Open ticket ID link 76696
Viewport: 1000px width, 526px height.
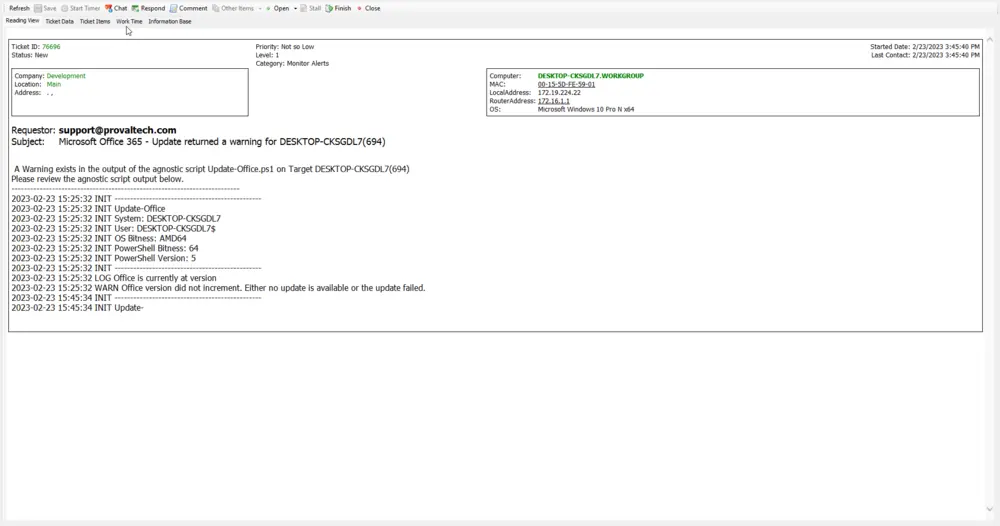51,47
